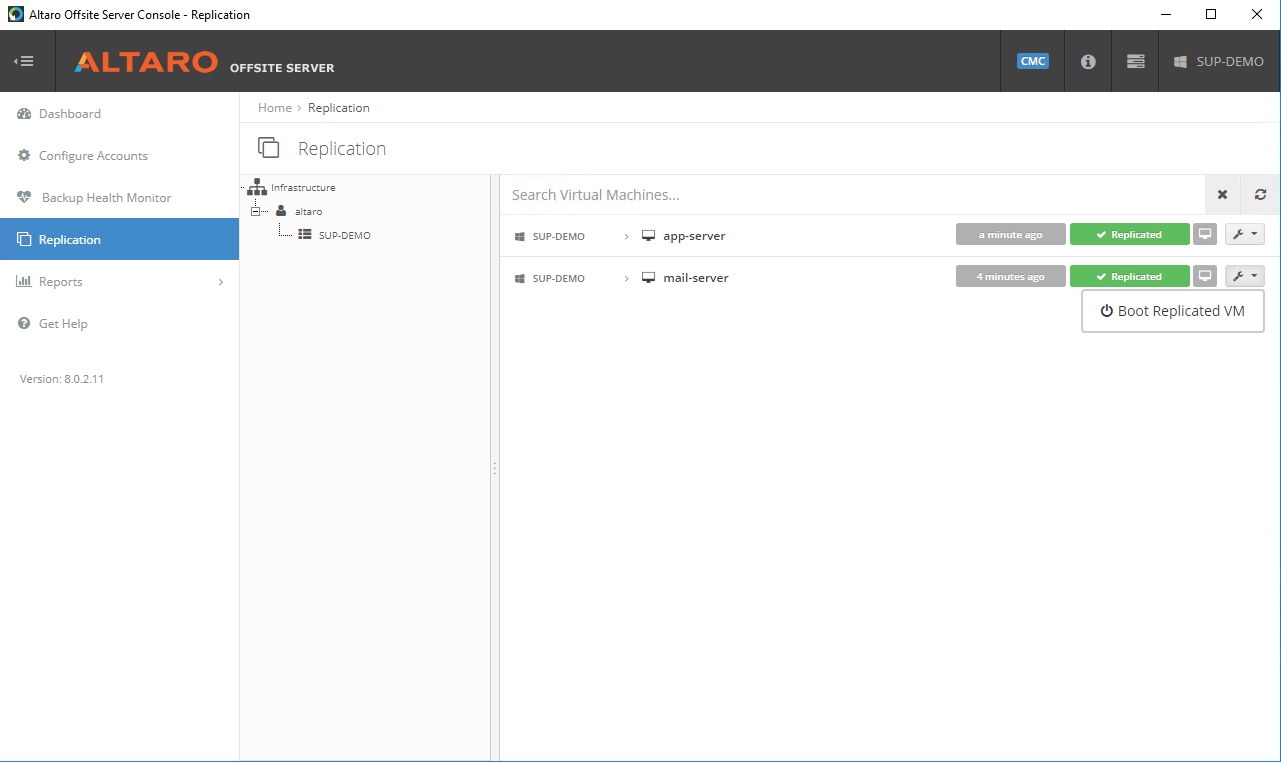Open the CMC badge in header

click(1032, 61)
